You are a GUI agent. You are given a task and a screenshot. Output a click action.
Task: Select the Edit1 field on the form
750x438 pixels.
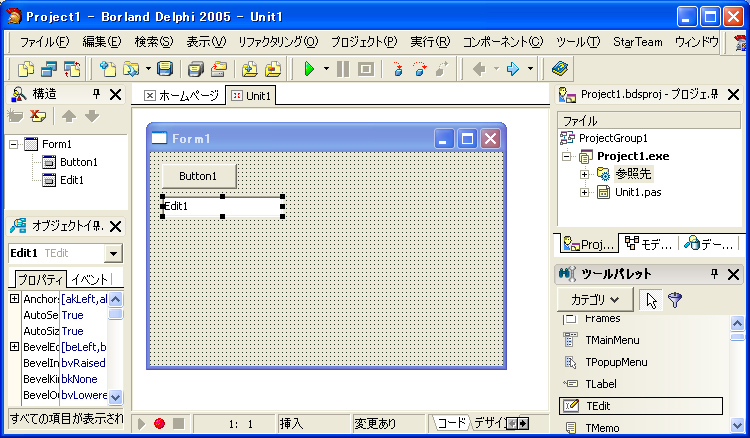coord(222,206)
